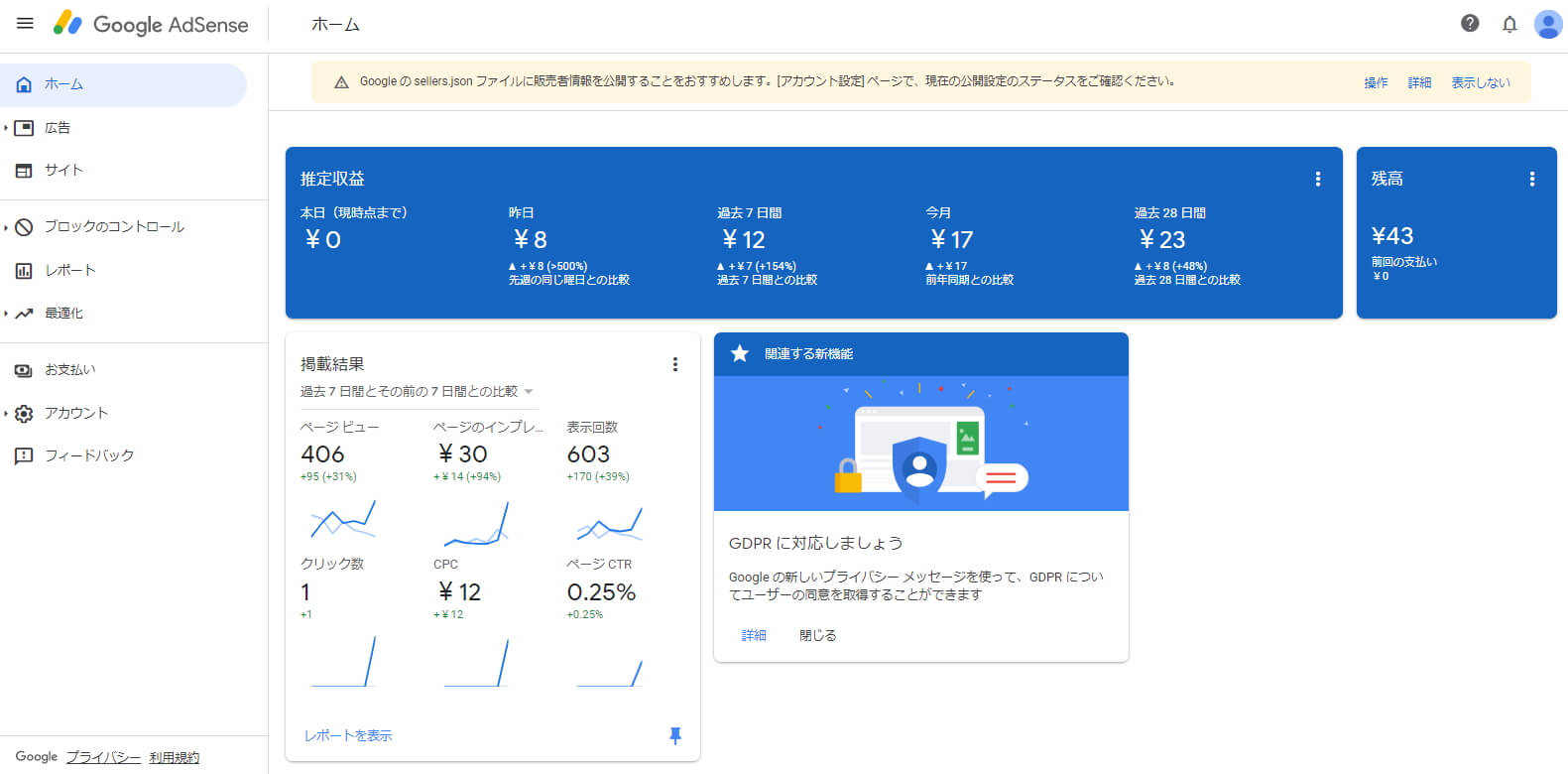Click 操作 in the warning banner
This screenshot has height=774, width=1568.
[1376, 82]
